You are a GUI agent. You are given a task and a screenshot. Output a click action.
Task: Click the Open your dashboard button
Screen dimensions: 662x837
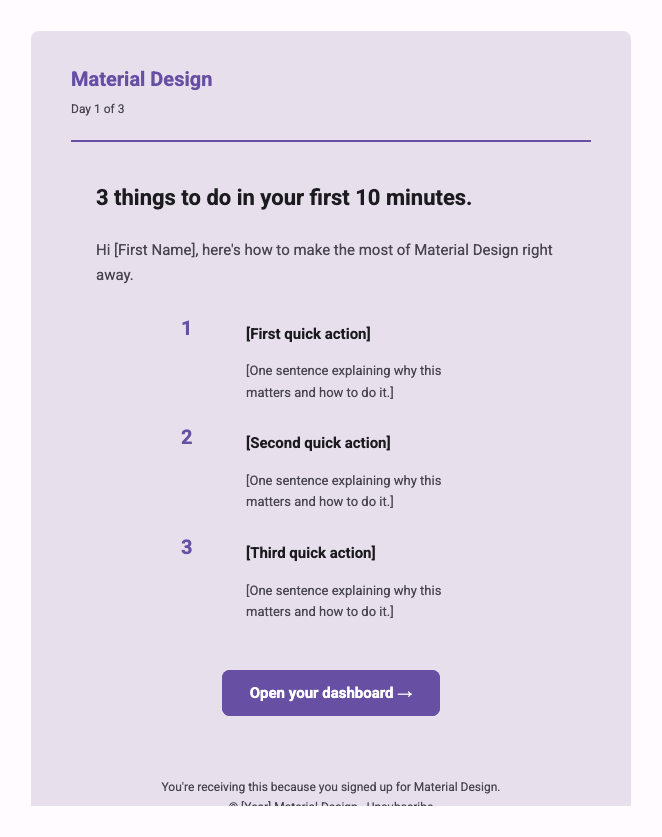pyautogui.click(x=330, y=692)
